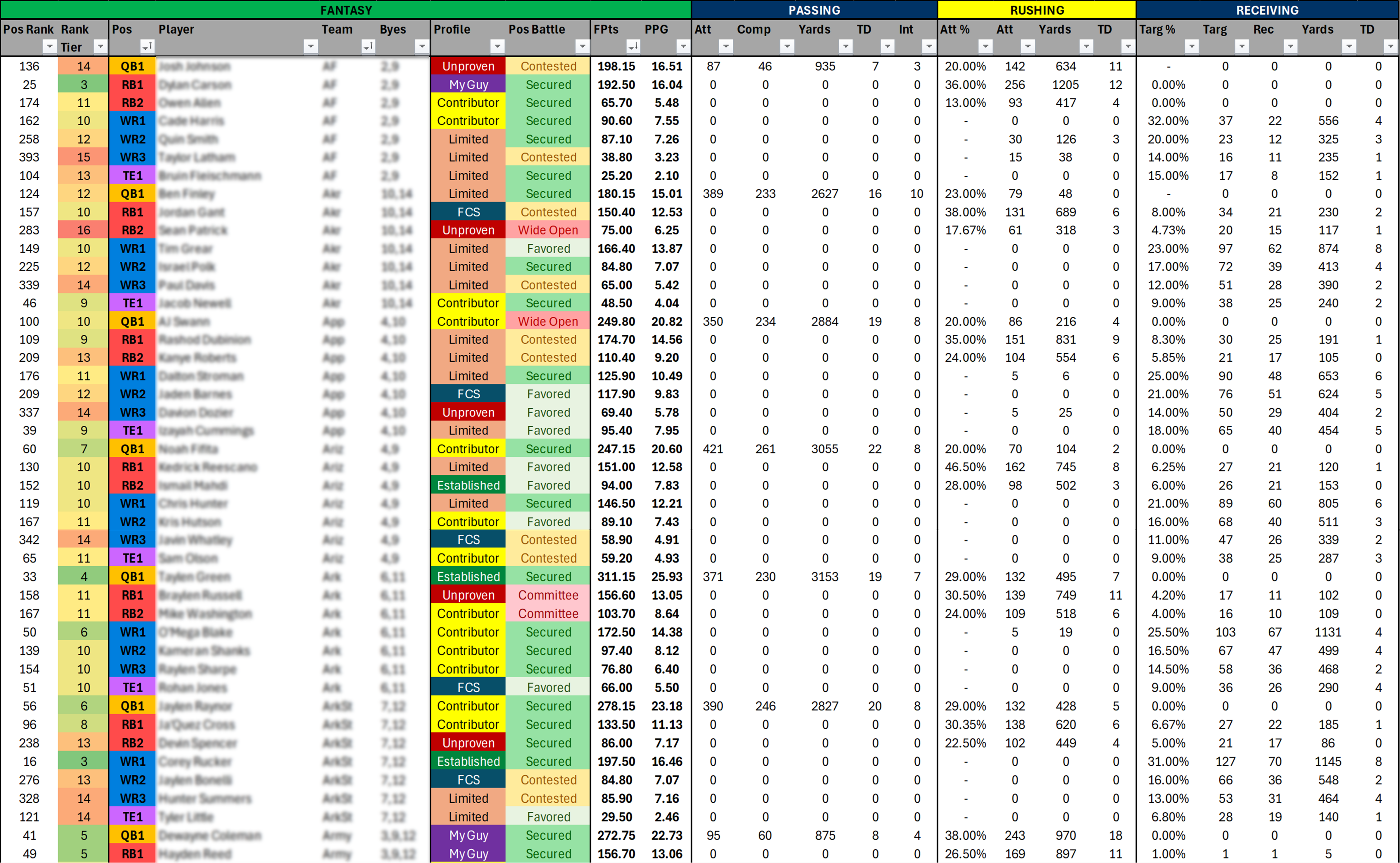The image size is (1400, 863).
Task: Select the RB2 cell in the 65.70 row
Action: (x=132, y=103)
